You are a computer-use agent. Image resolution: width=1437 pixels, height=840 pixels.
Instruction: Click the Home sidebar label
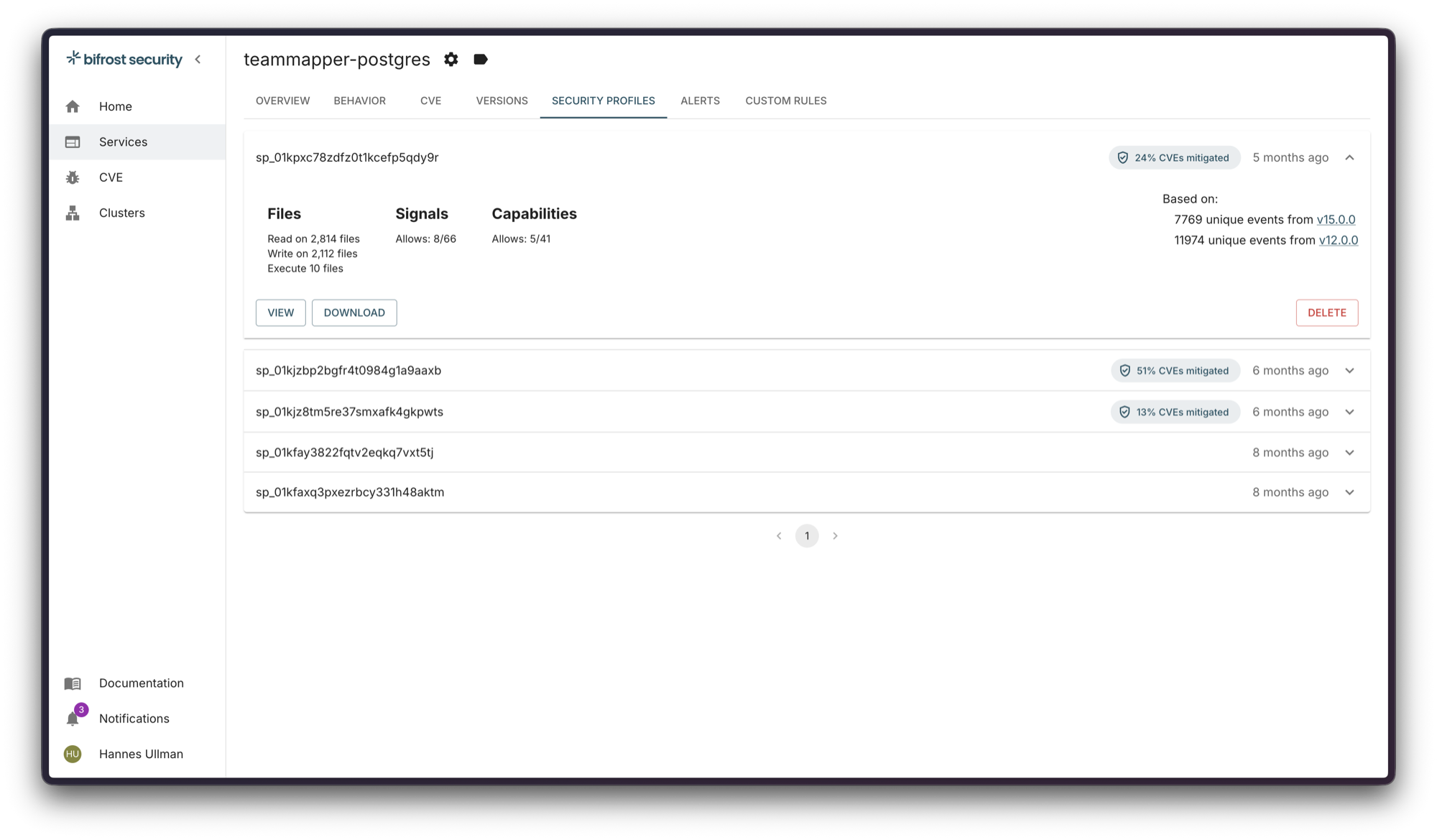click(116, 106)
